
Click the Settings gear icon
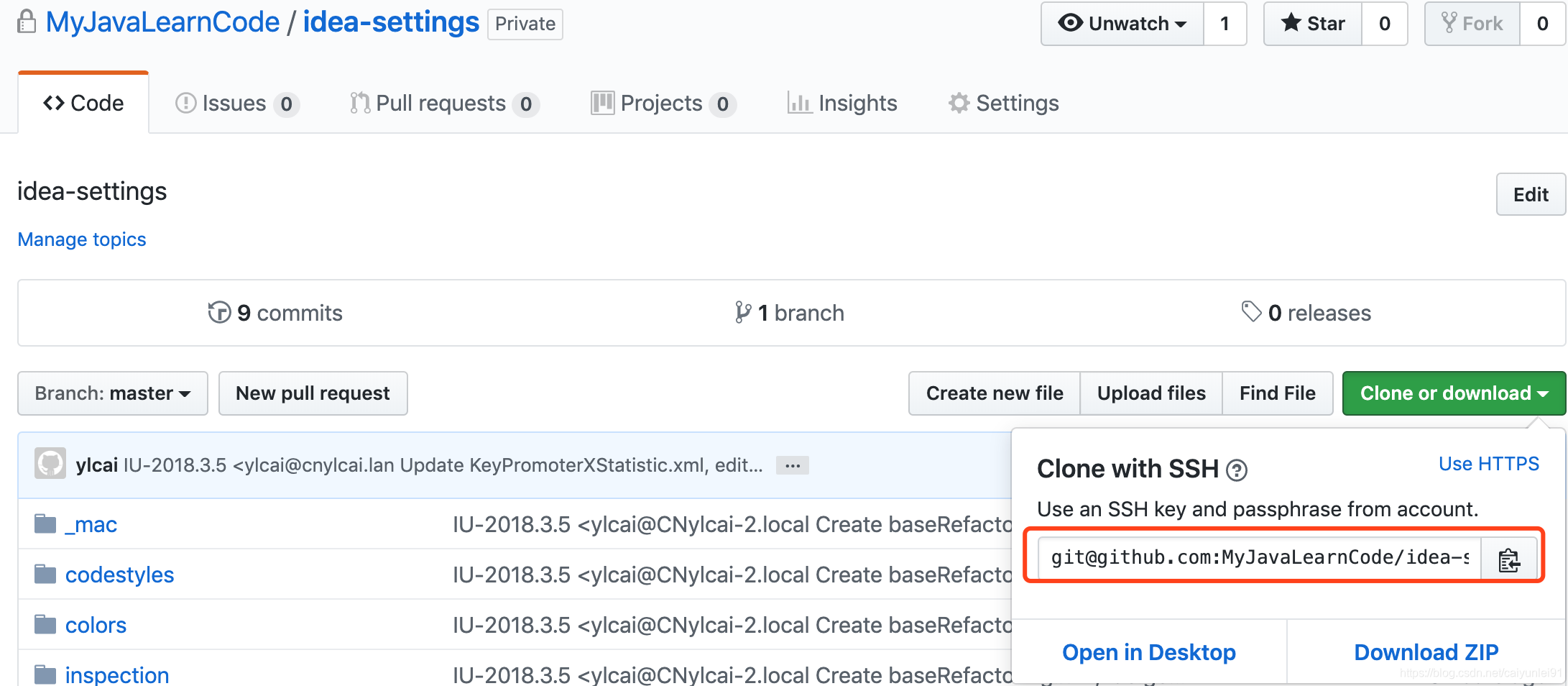coord(959,103)
